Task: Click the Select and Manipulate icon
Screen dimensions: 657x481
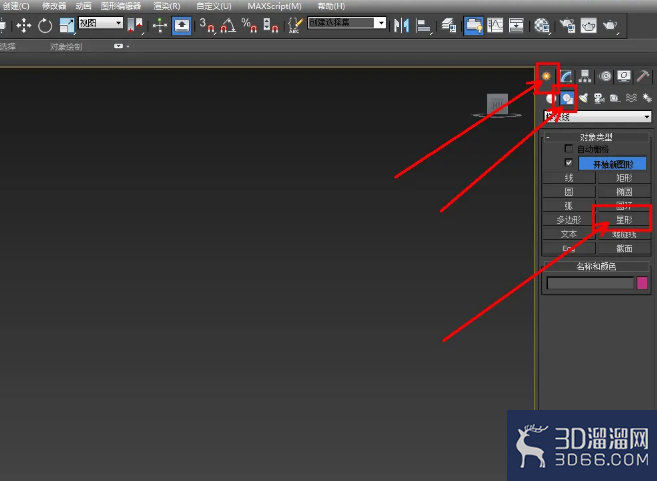Action: point(160,26)
